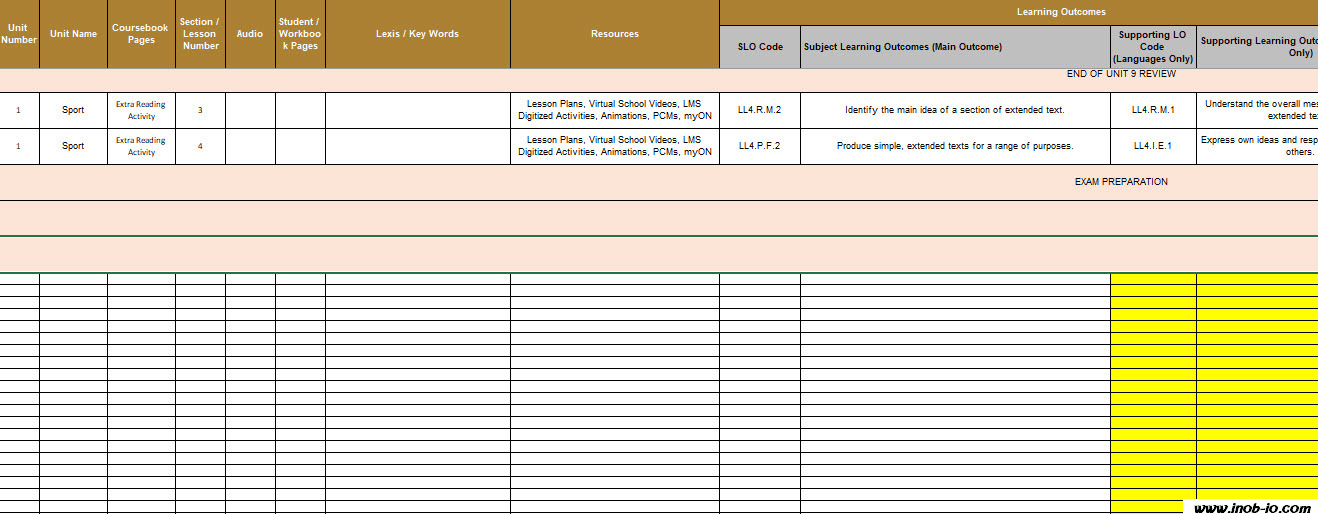Click the Audio column header
This screenshot has width=1318, height=514.
tap(250, 34)
